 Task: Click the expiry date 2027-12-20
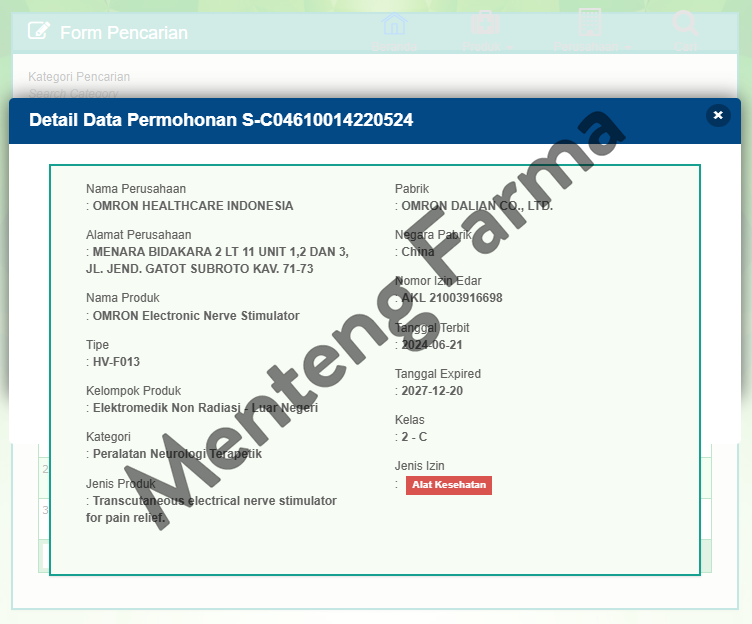click(x=432, y=391)
